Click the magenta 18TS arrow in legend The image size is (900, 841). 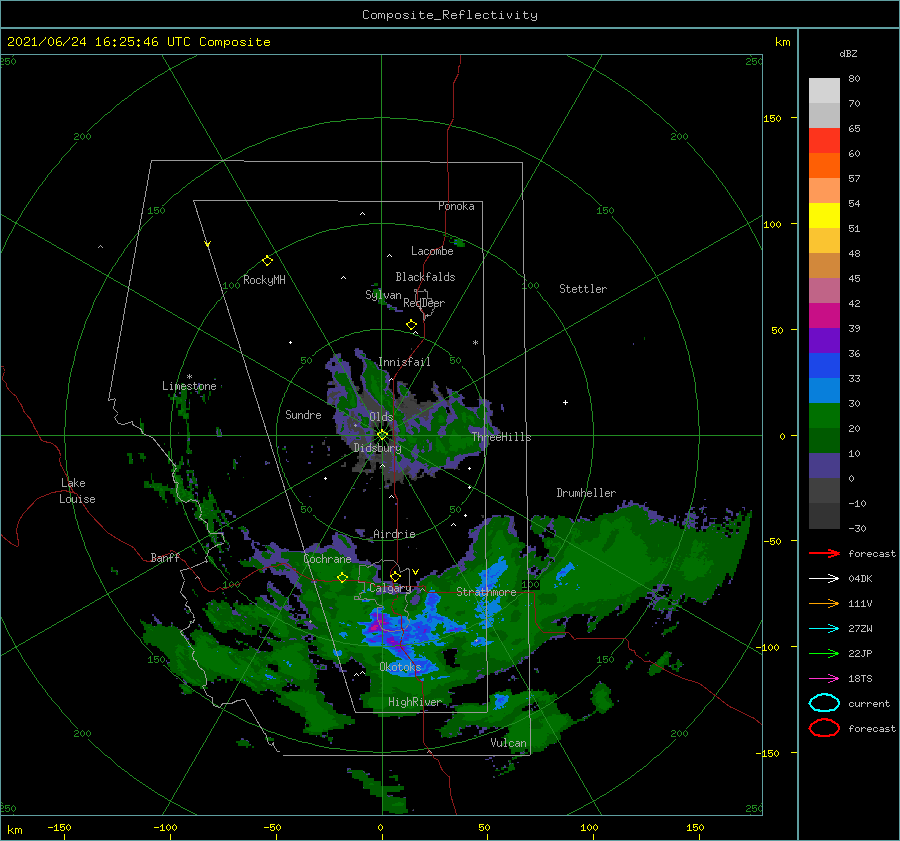point(824,679)
